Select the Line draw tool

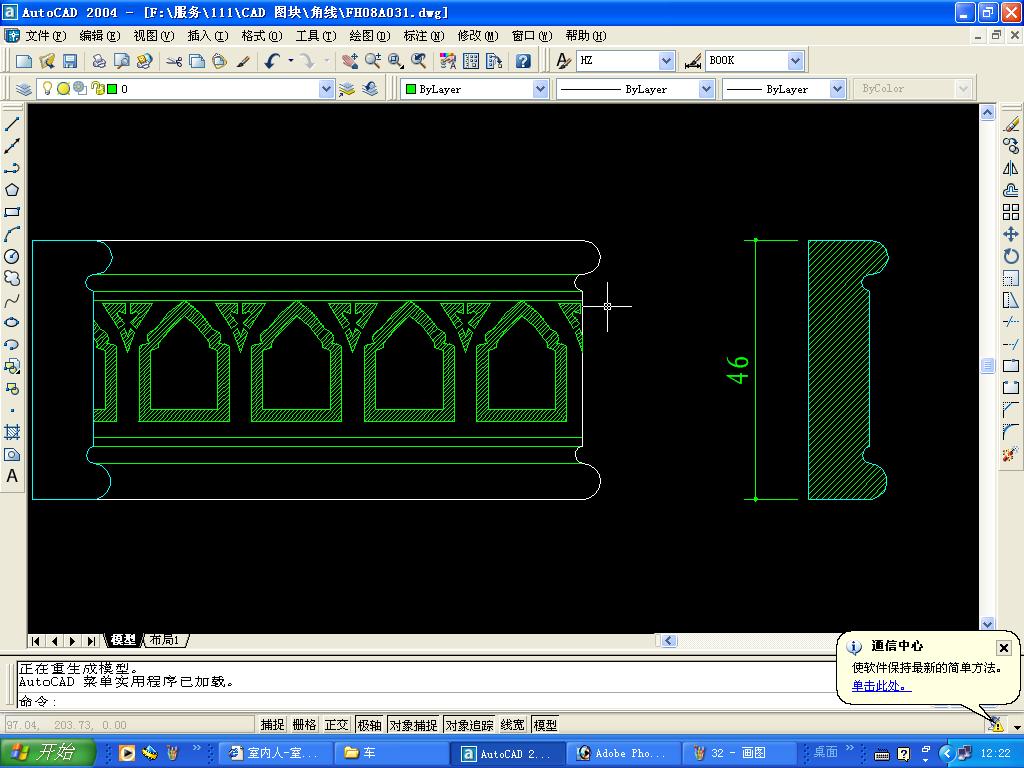[x=12, y=124]
